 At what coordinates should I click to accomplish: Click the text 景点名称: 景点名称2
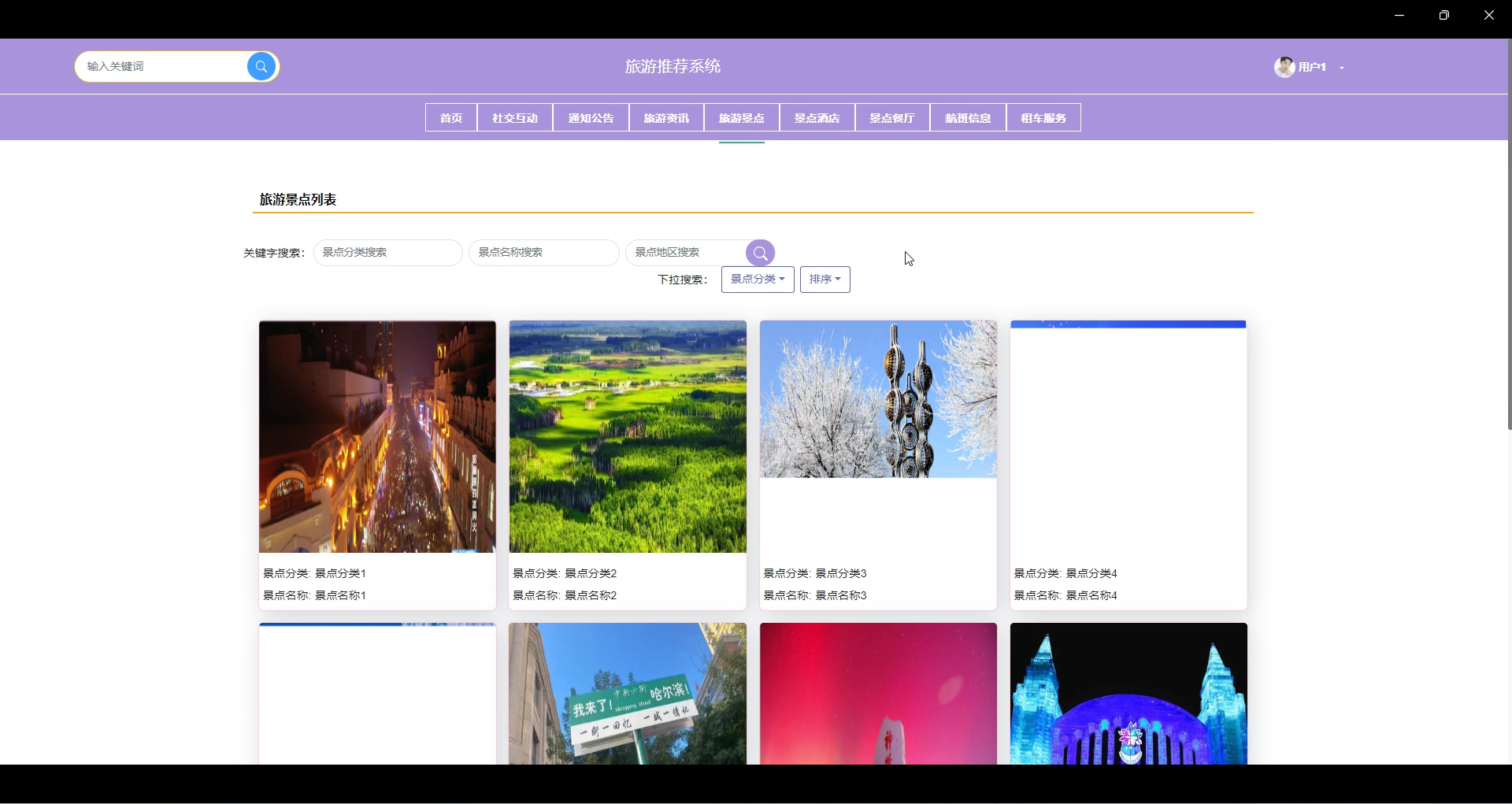(565, 595)
